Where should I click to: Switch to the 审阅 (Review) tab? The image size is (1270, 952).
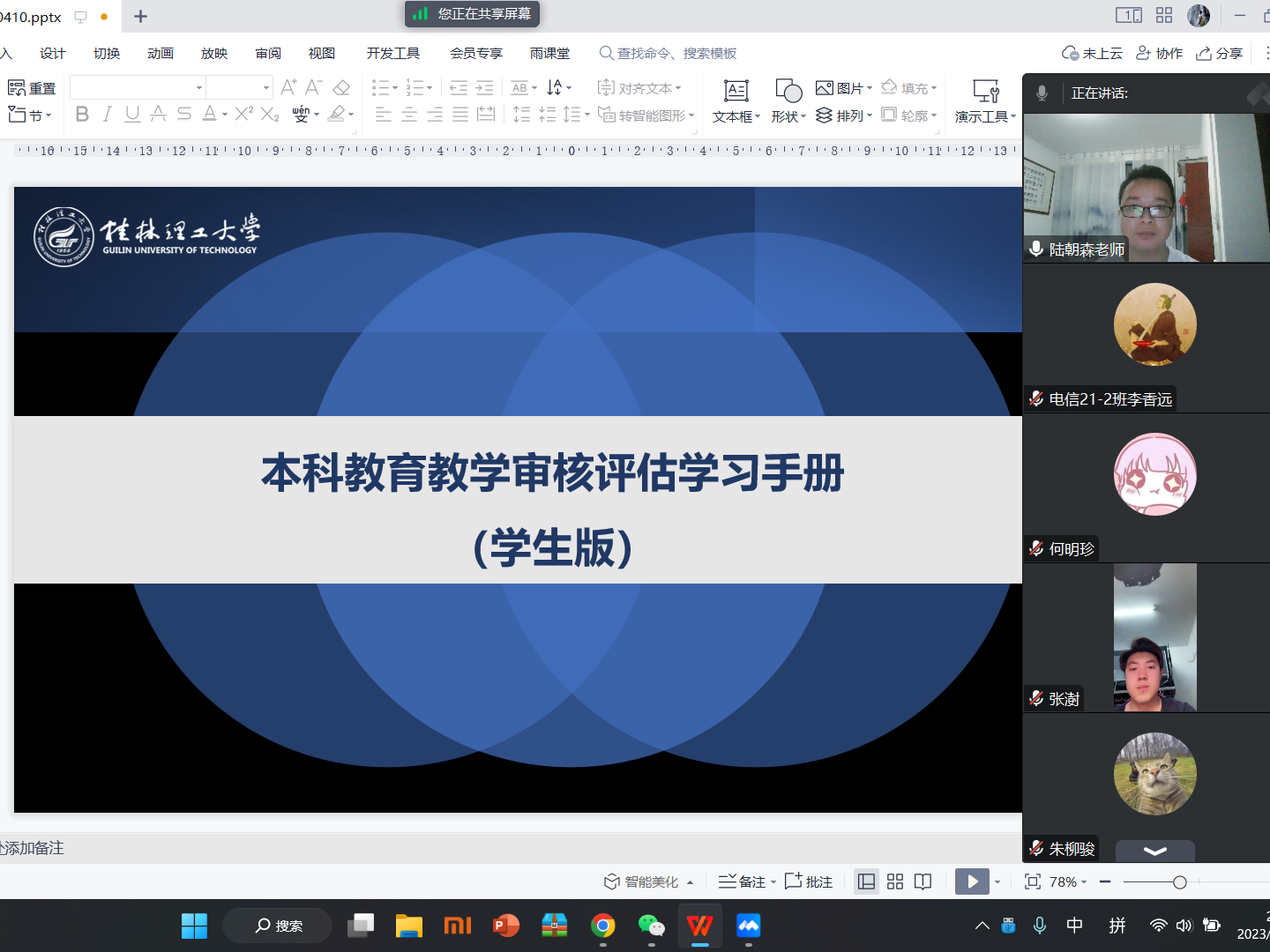(x=268, y=53)
